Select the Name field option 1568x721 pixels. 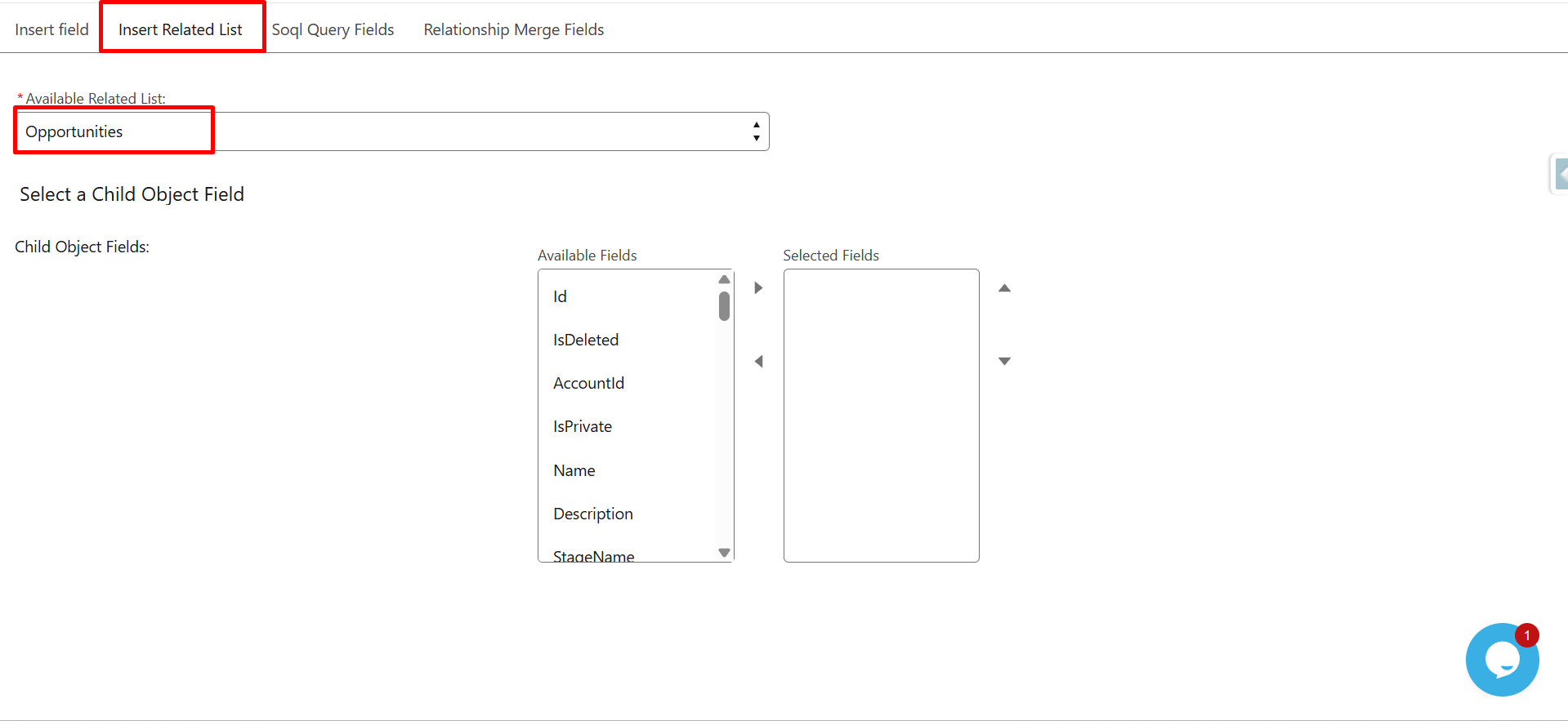tap(574, 470)
